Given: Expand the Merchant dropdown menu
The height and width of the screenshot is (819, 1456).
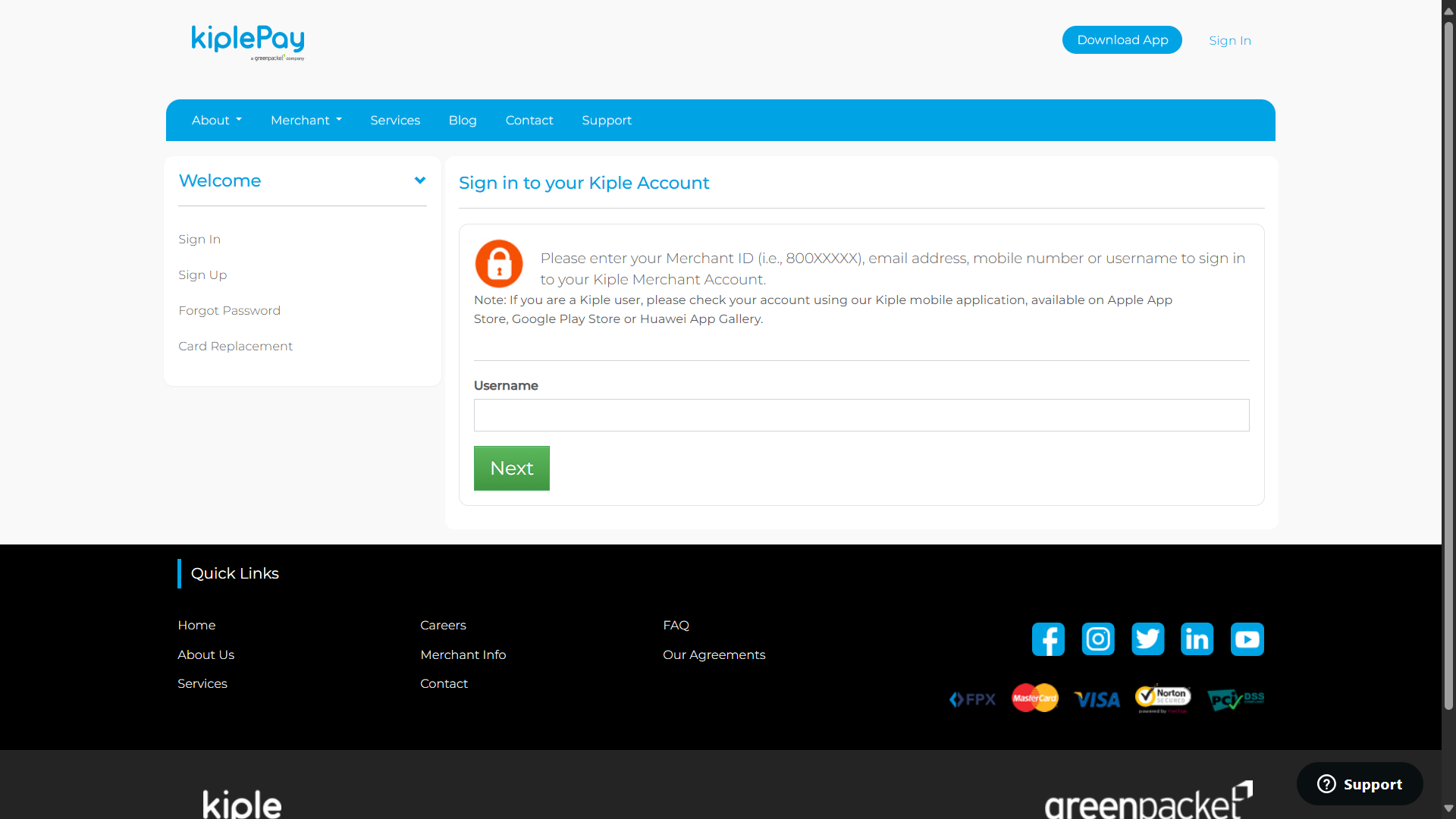Looking at the screenshot, I should tap(306, 121).
